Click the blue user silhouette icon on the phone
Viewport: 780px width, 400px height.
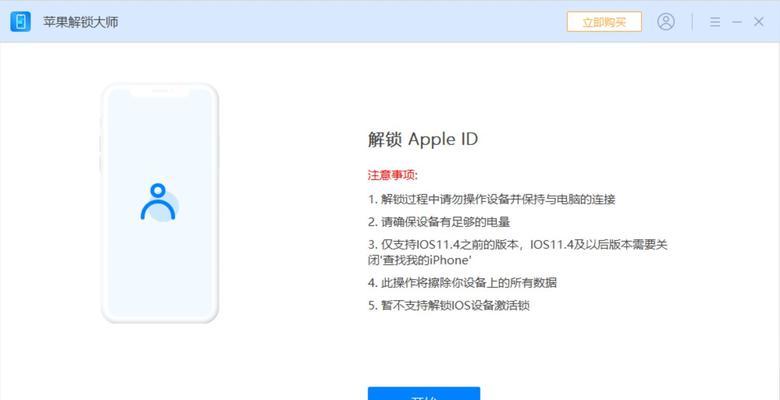(x=159, y=202)
